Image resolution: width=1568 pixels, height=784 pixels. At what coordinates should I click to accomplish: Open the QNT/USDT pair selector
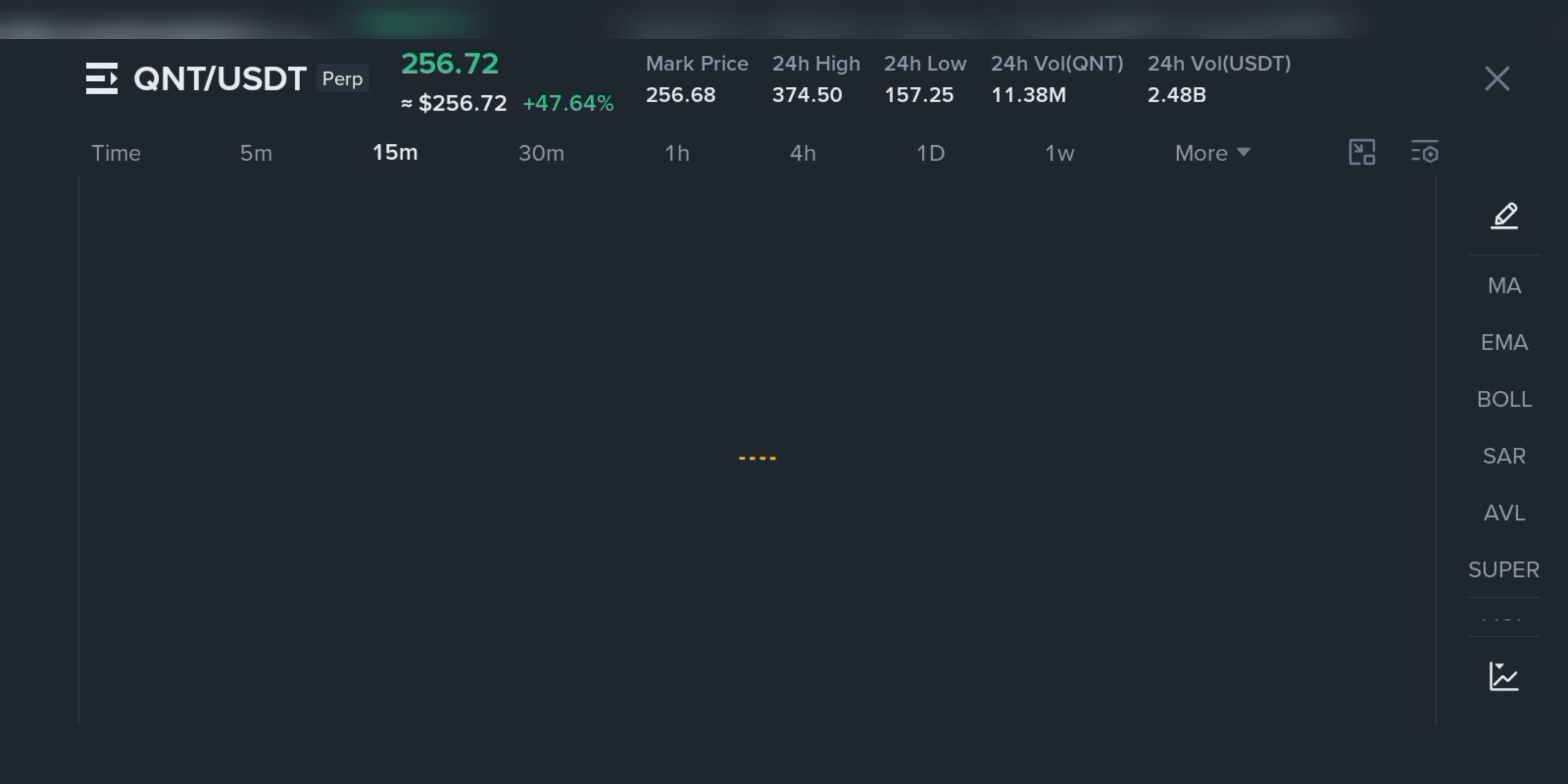point(220,79)
